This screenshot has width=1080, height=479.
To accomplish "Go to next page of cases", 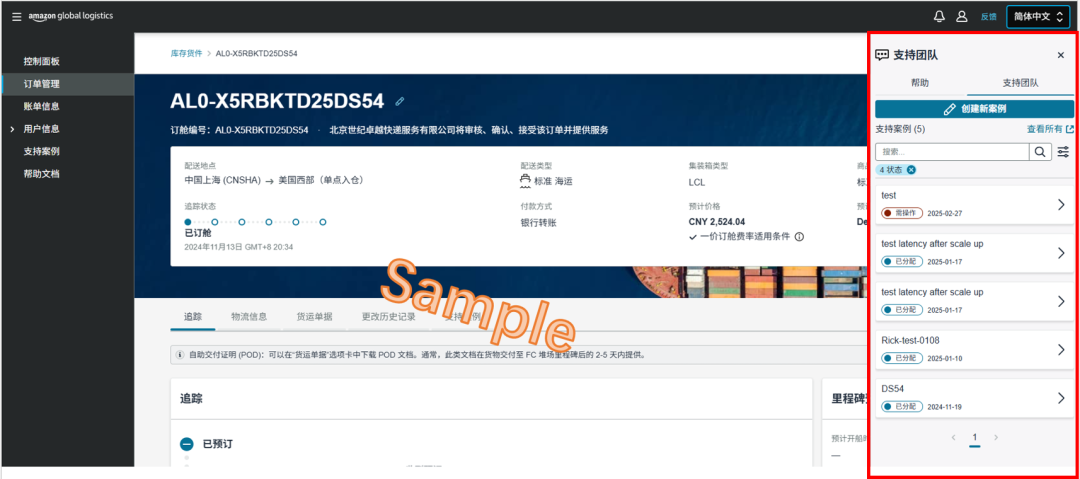I will point(995,437).
